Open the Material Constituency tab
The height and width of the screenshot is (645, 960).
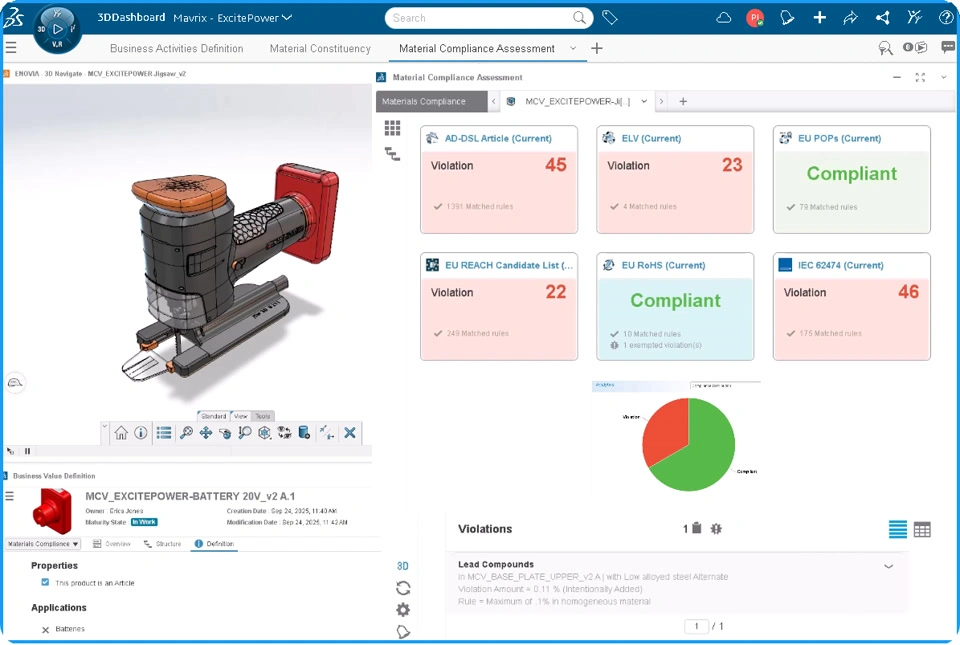tap(320, 48)
